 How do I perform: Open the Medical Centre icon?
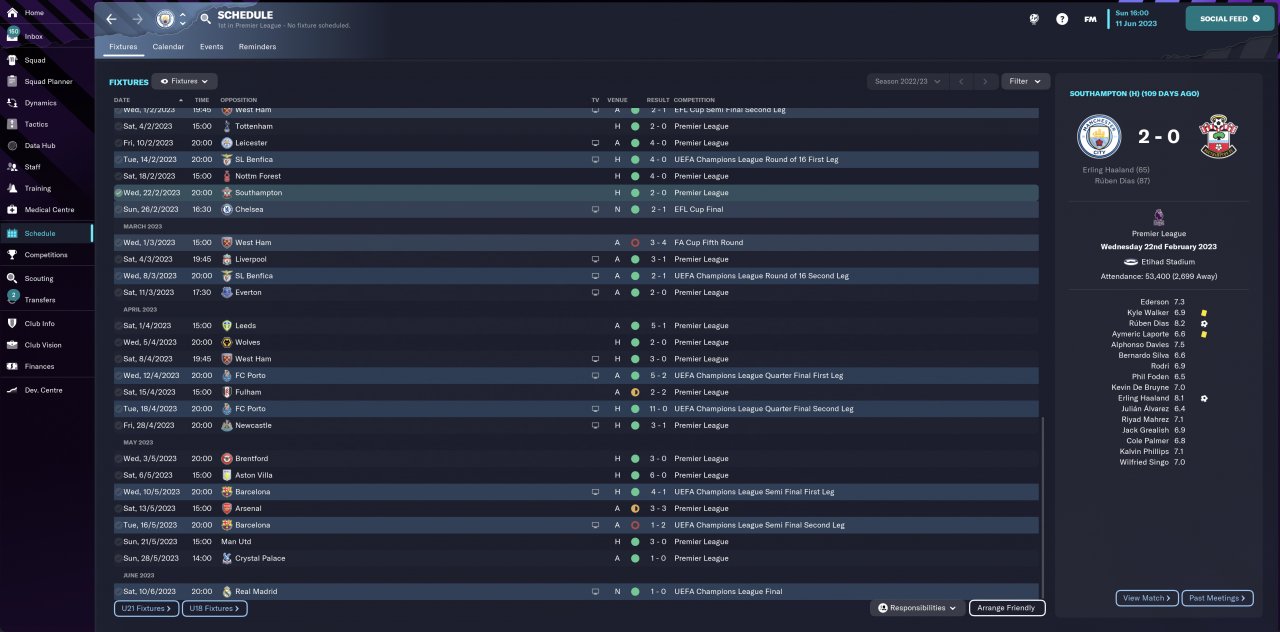[13, 210]
